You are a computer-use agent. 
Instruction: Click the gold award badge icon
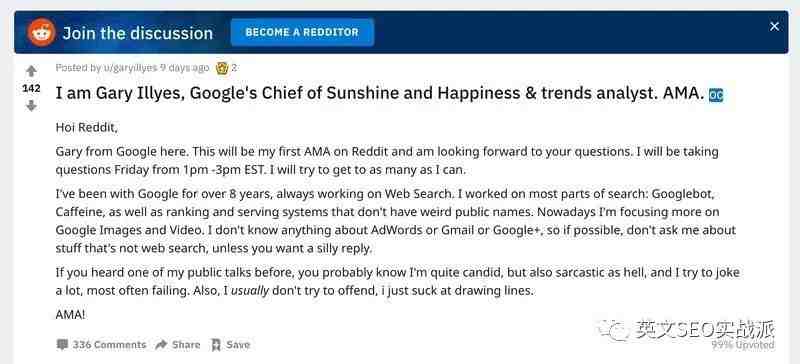tap(221, 68)
